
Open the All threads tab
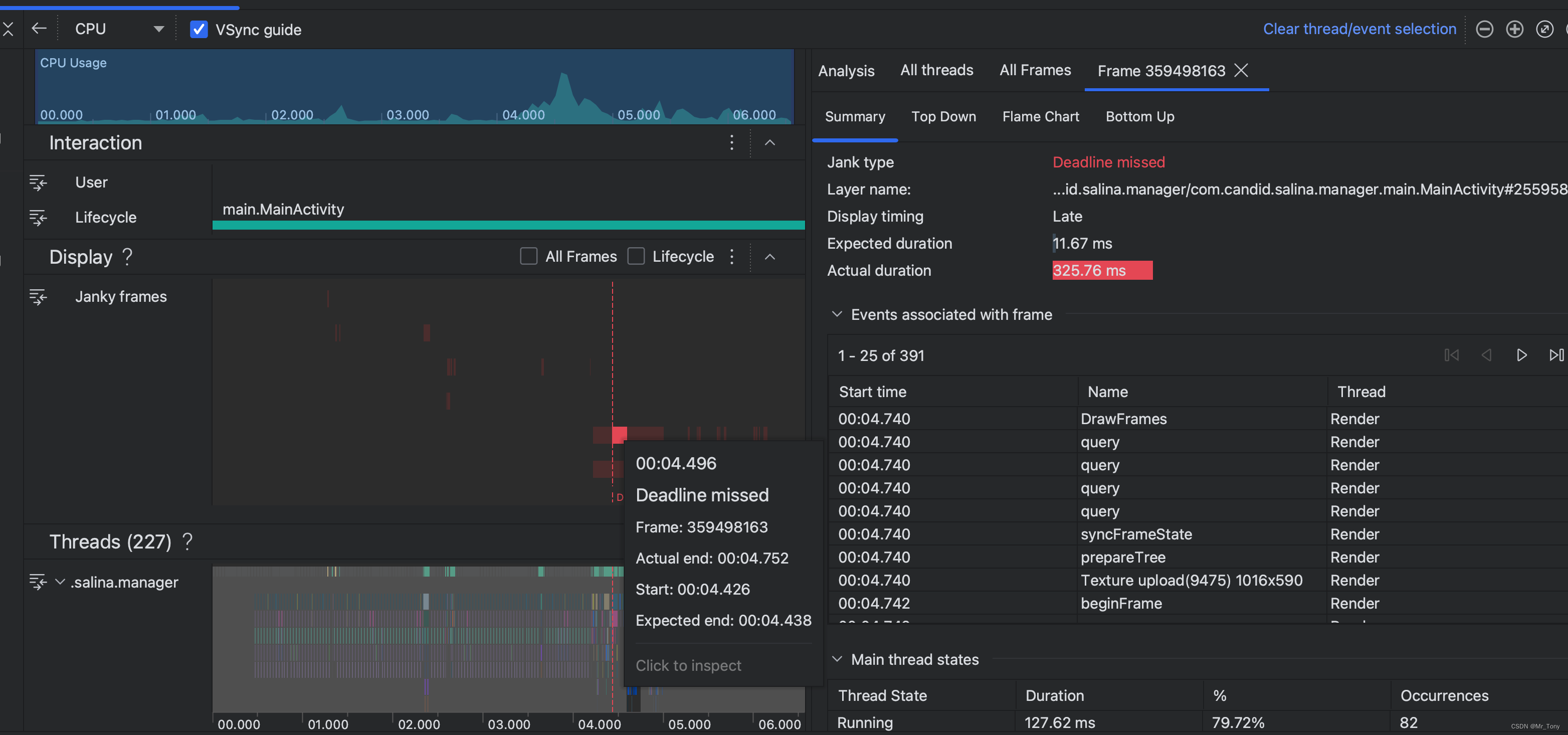coord(936,70)
